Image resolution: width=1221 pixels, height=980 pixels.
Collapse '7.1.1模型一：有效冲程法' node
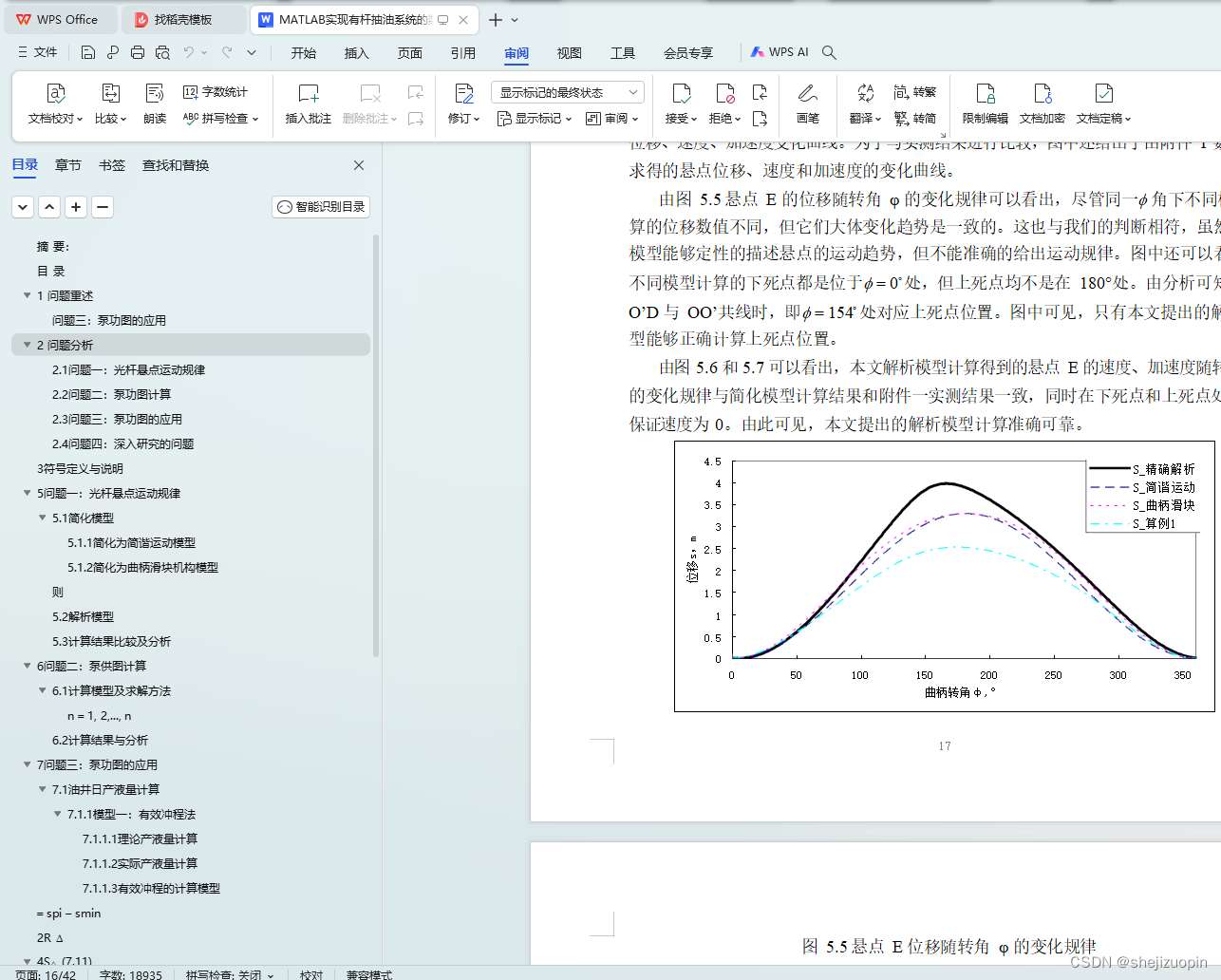point(58,814)
